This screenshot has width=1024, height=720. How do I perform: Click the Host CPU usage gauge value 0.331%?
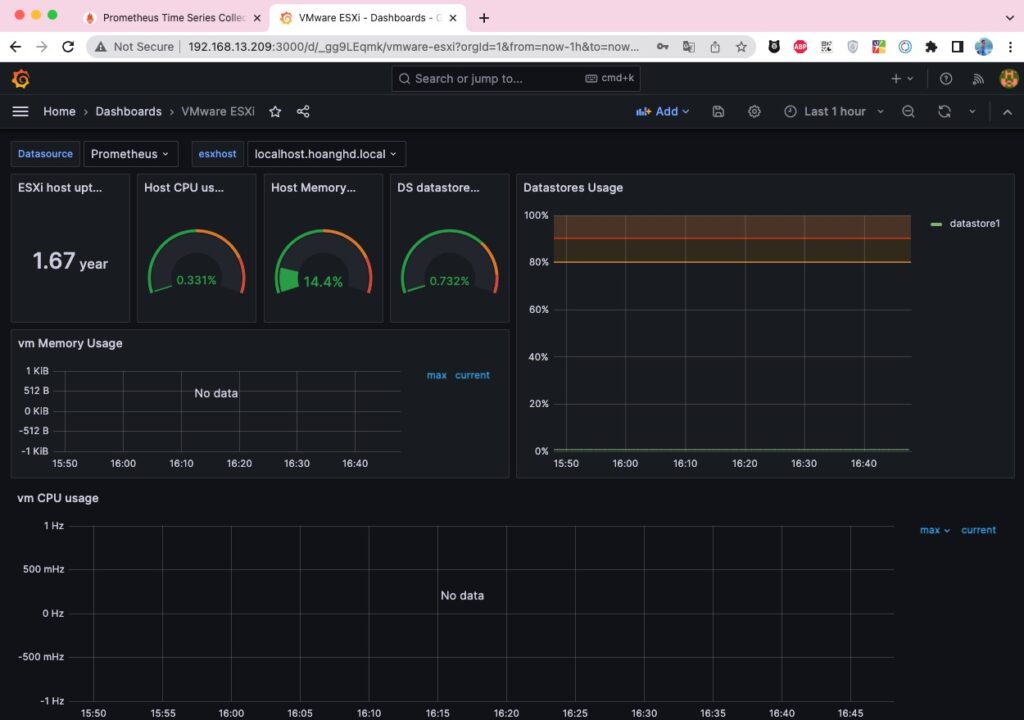(x=196, y=280)
